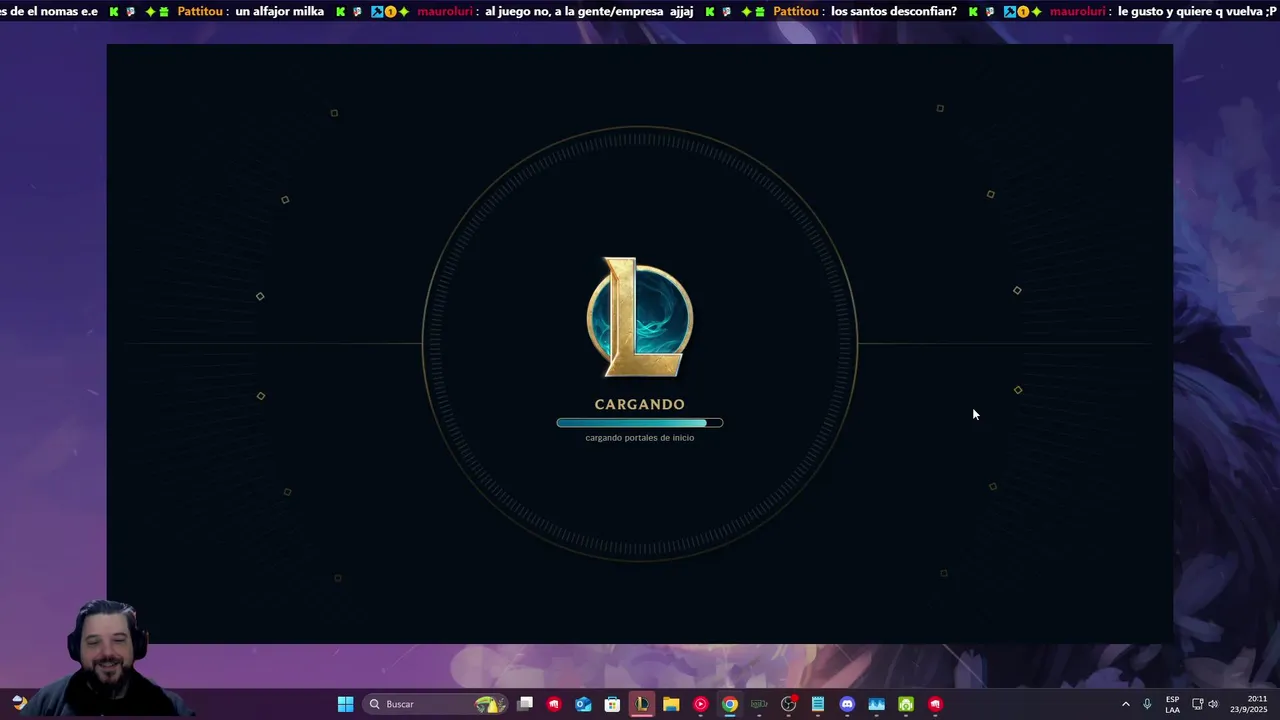The width and height of the screenshot is (1280, 720).
Task: Click 'cargando portales de inicio' status text
Action: click(x=640, y=438)
